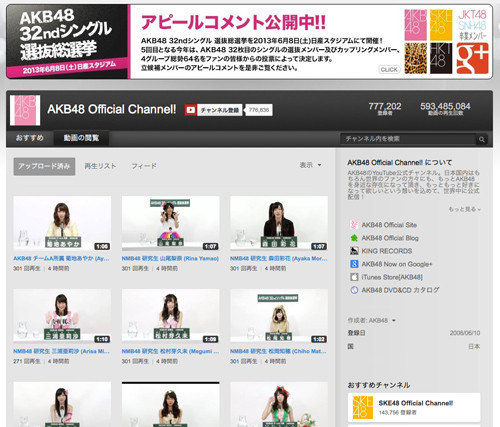500x427 pixels.
Task: Open the NMB48 研究生 三浦亜莉沙 title
Action: (x=62, y=351)
